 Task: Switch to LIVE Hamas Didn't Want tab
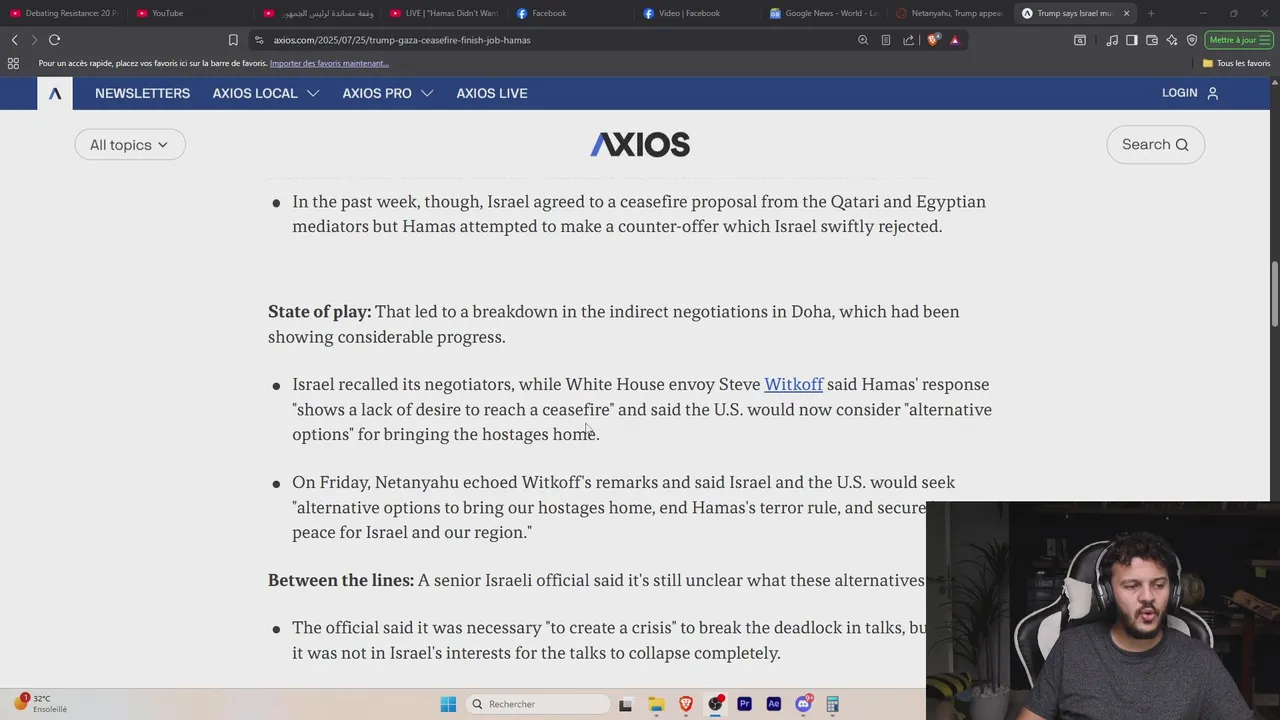coord(443,13)
